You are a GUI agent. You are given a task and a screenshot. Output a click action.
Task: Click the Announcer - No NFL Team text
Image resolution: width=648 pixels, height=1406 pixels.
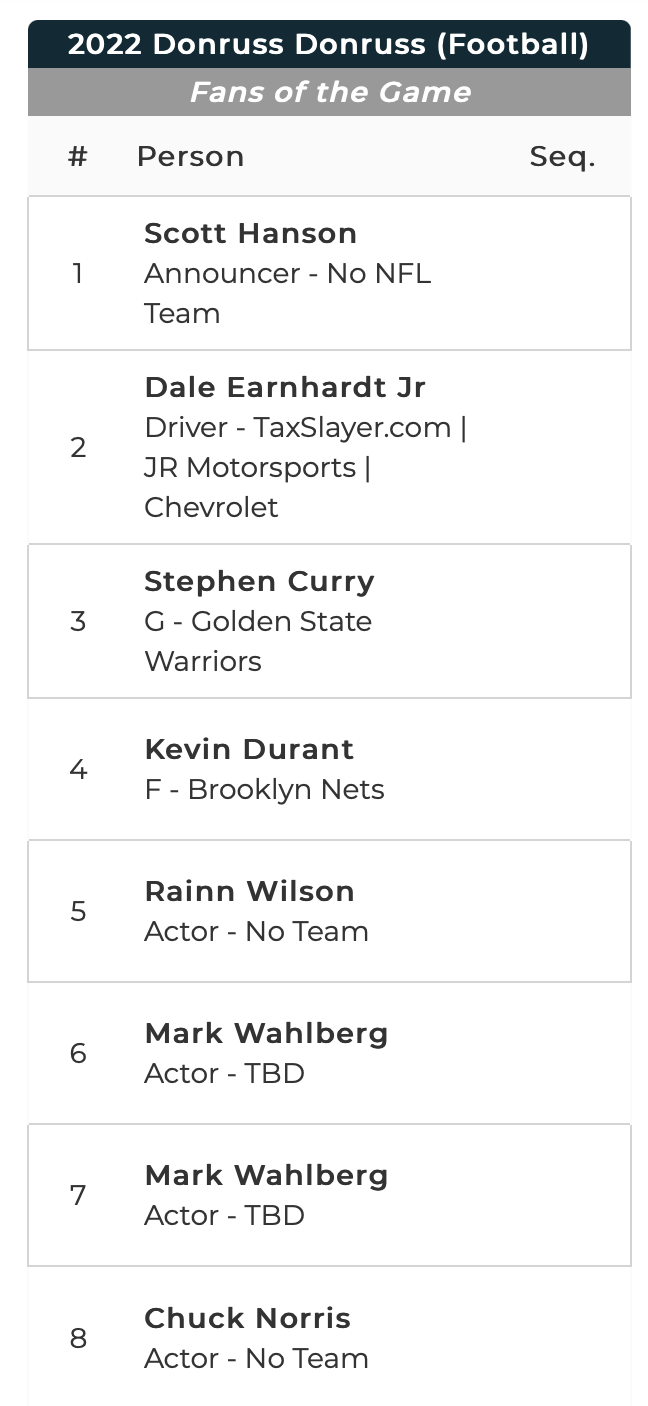(287, 293)
